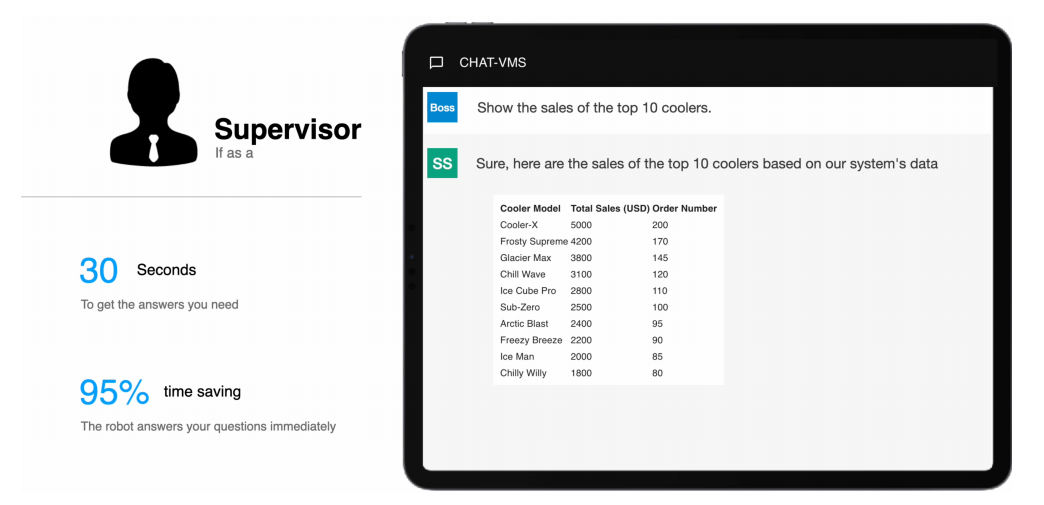Click the Total Sales (USD) column header

tap(610, 209)
